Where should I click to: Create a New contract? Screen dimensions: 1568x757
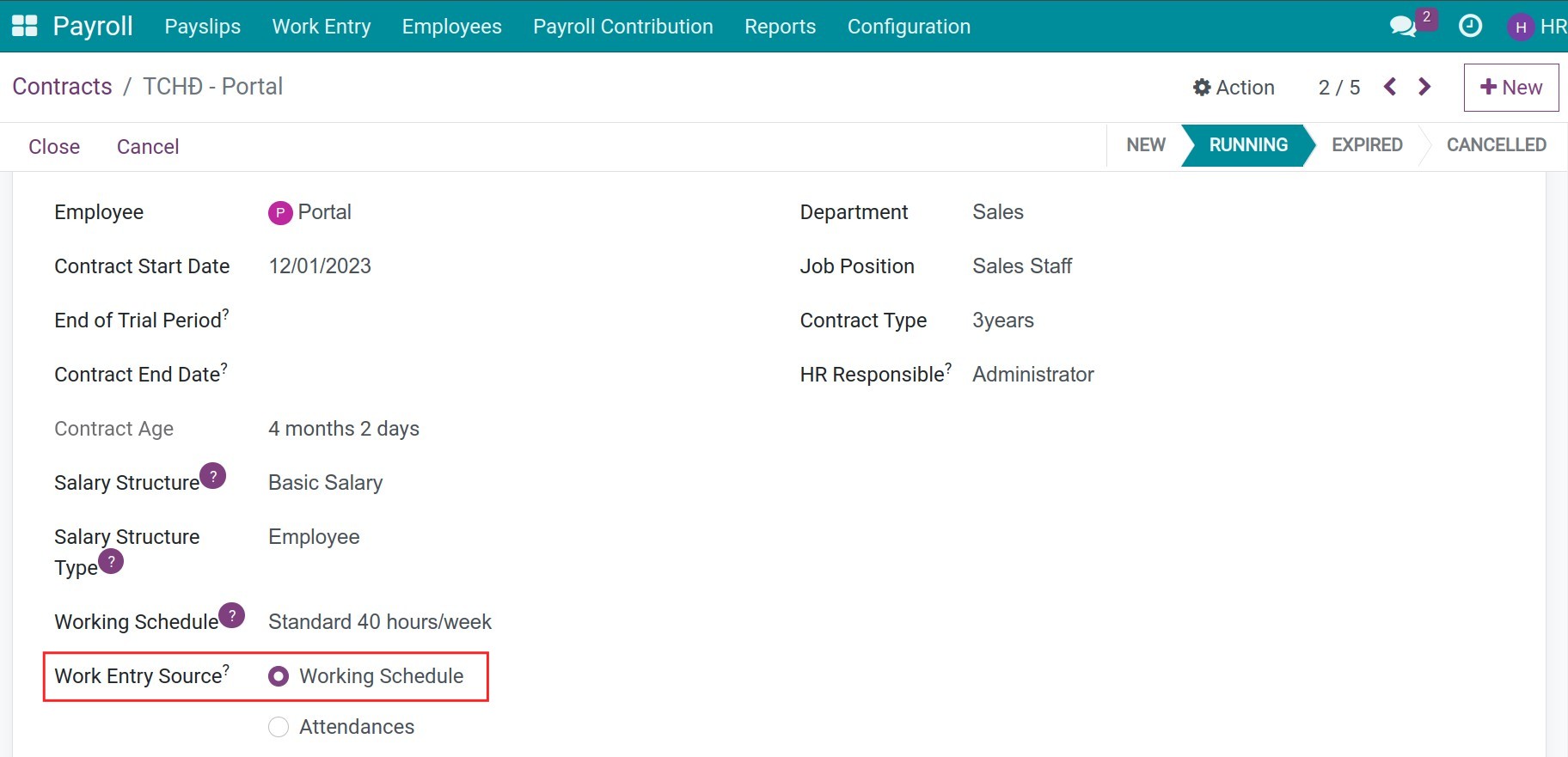[1511, 88]
